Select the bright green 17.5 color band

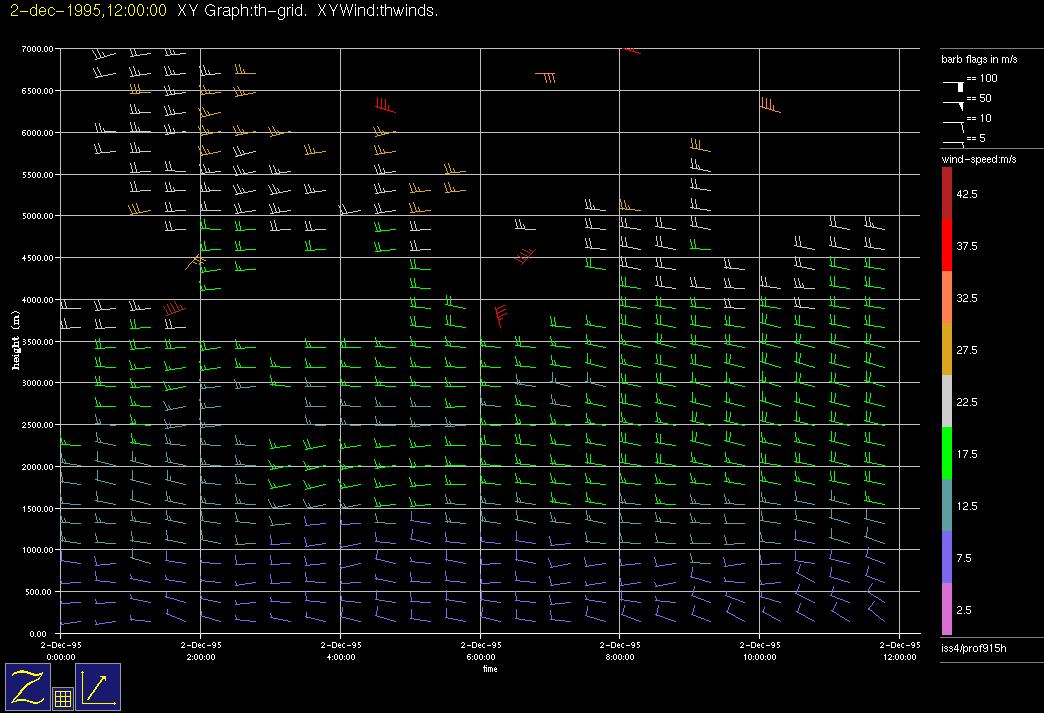point(947,454)
